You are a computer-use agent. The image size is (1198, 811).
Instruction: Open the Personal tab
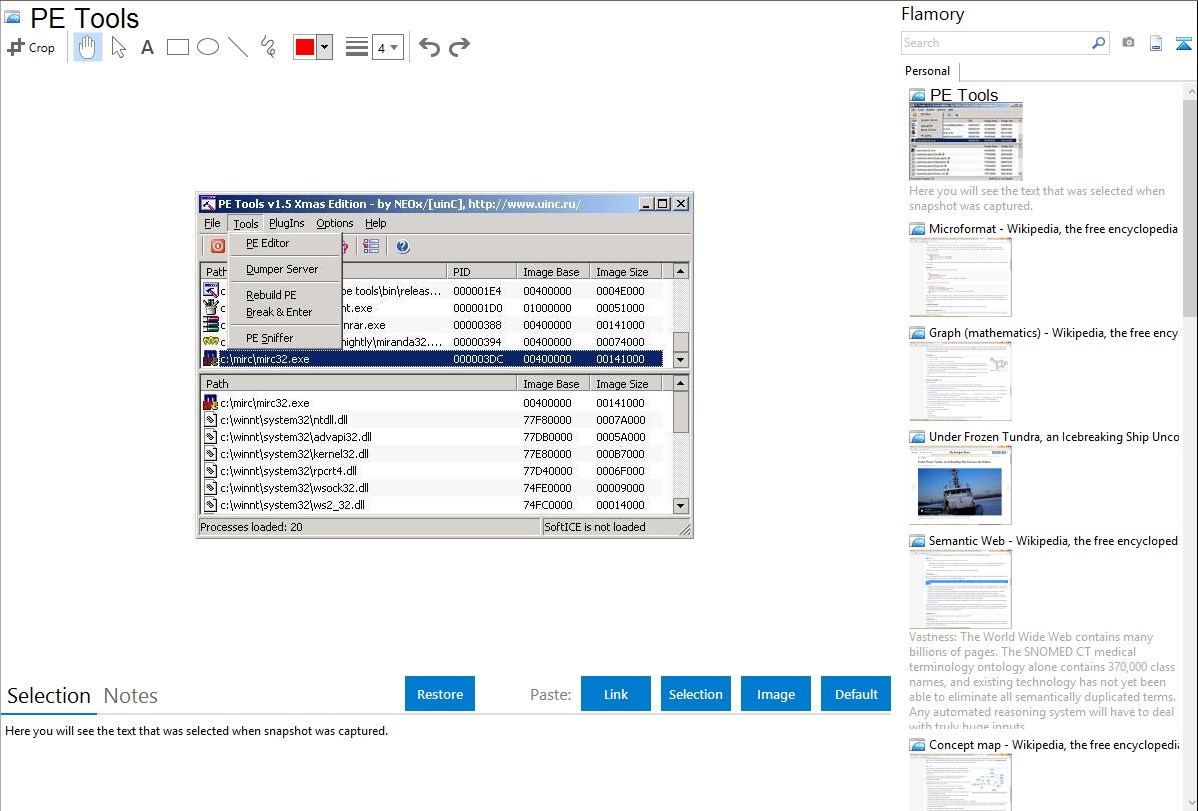(x=928, y=71)
